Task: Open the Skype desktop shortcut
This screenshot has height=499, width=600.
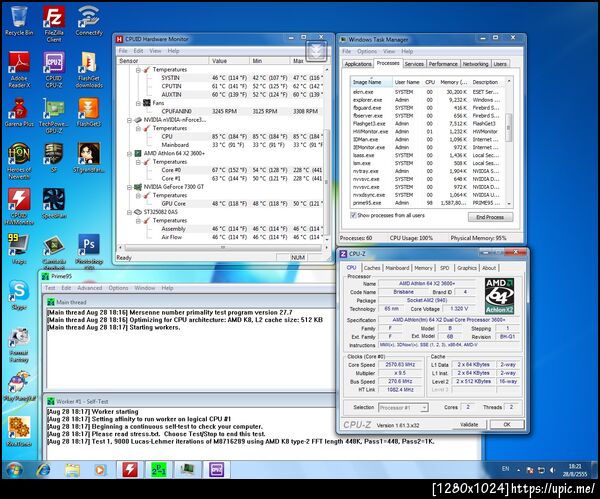Action: click(19, 295)
